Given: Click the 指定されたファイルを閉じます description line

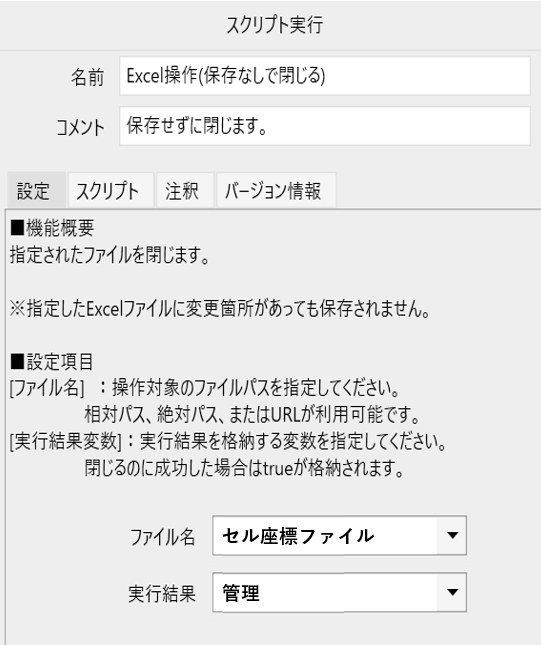Looking at the screenshot, I should [x=110, y=255].
